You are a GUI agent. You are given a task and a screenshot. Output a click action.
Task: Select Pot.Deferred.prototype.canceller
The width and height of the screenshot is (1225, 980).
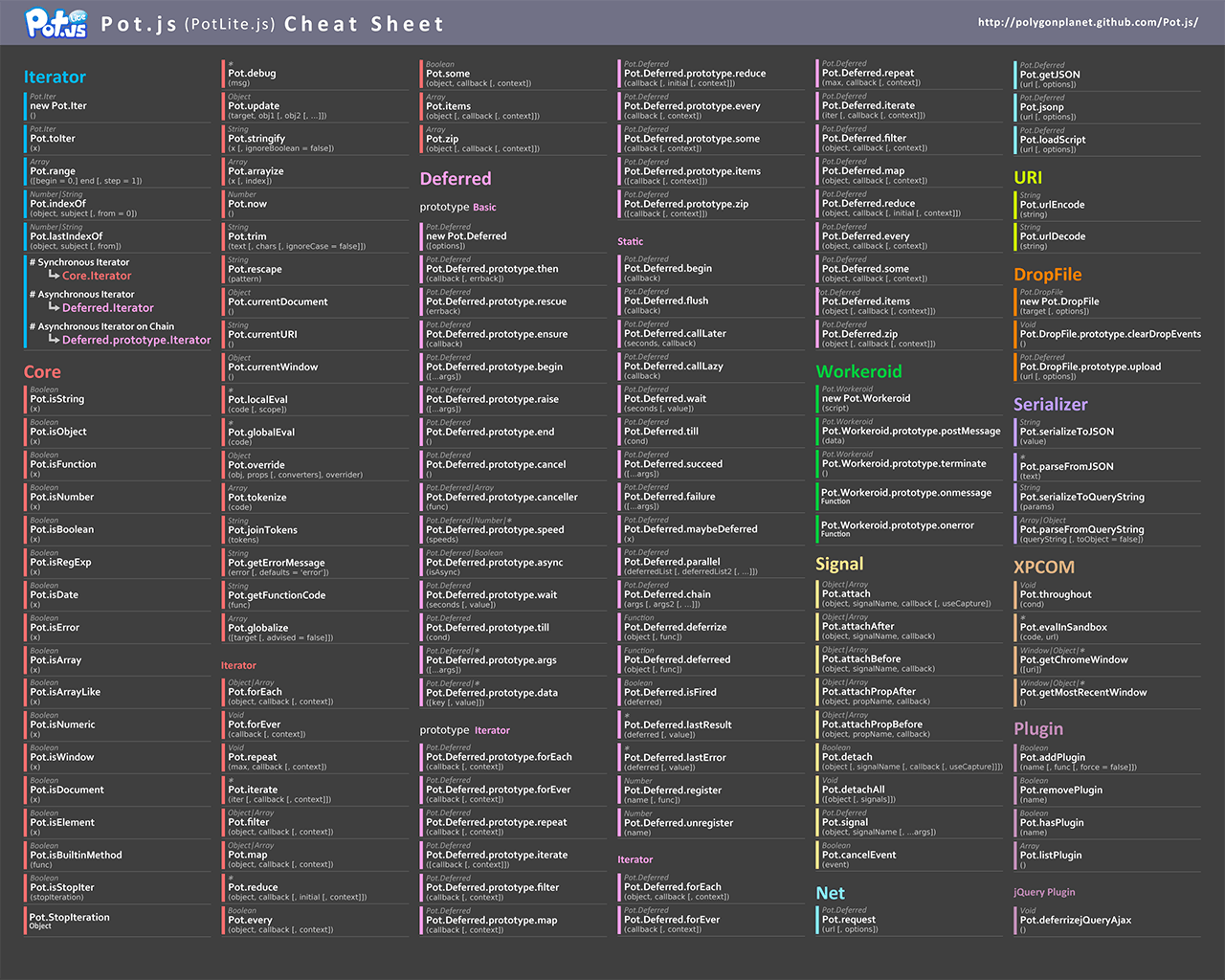[515, 497]
